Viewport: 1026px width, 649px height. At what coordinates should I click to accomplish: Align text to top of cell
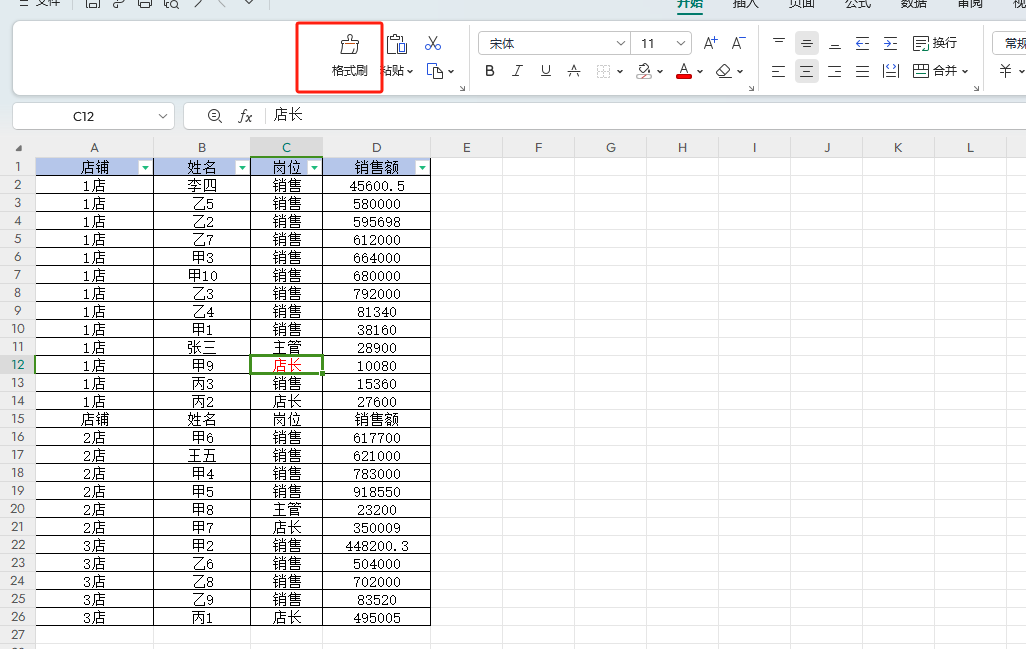pos(779,43)
